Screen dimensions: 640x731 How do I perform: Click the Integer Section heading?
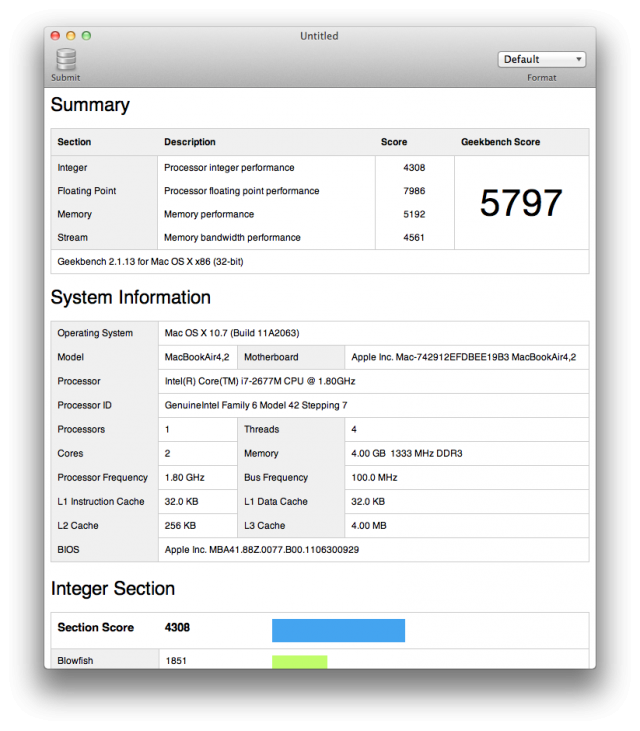(x=113, y=588)
